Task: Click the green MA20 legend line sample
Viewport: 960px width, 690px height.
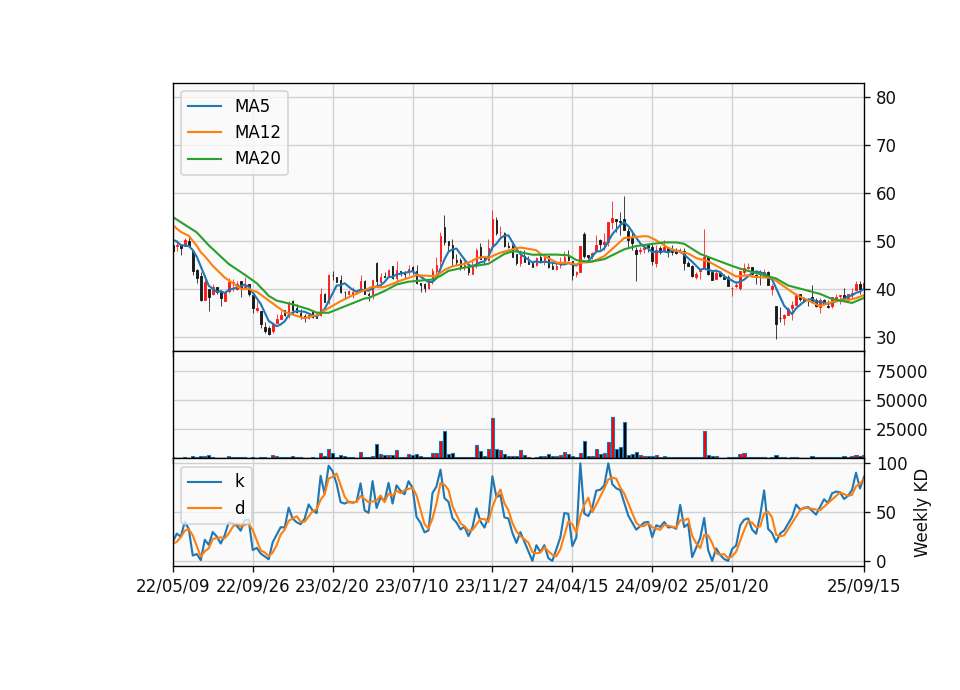Action: click(204, 159)
